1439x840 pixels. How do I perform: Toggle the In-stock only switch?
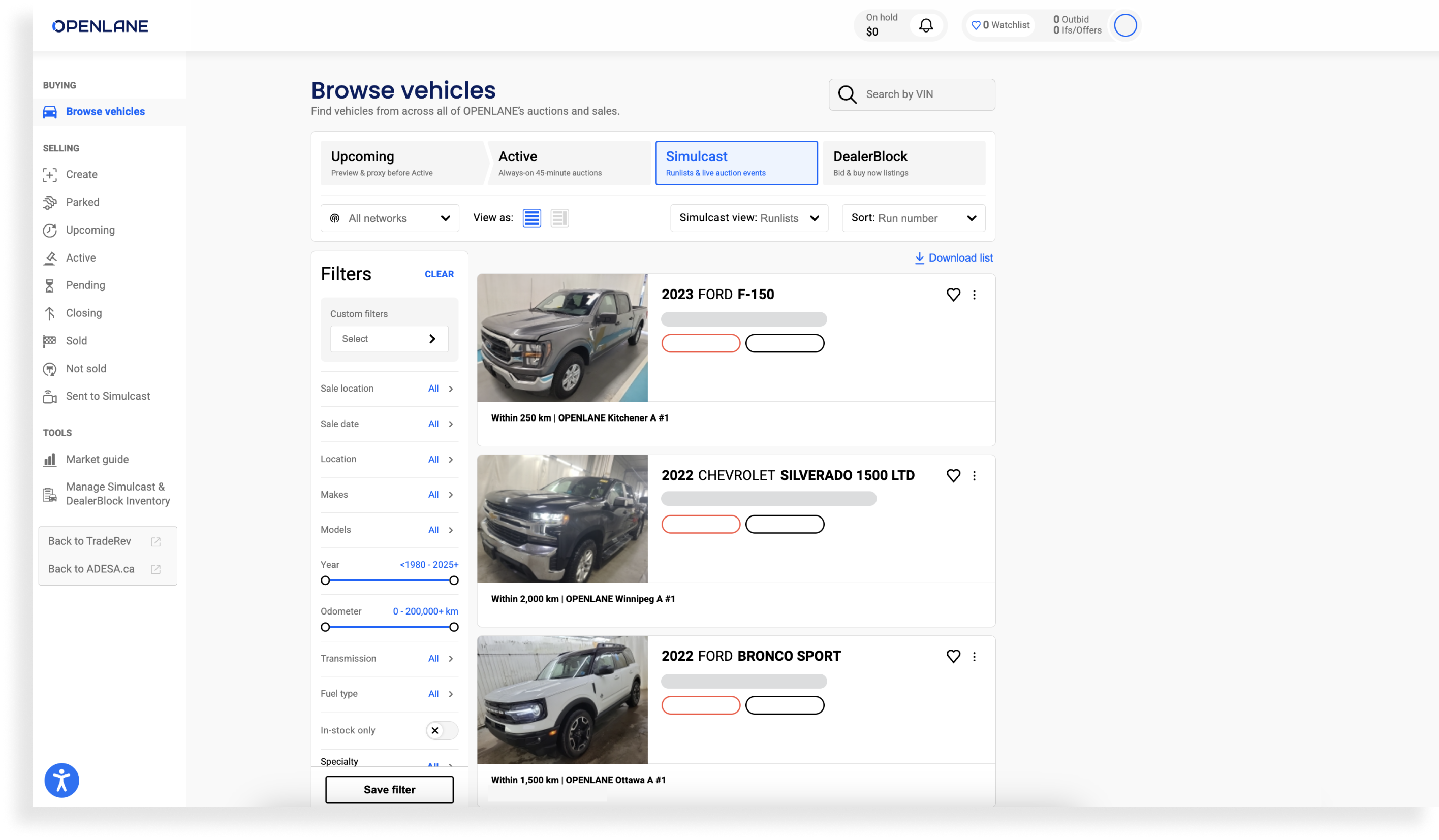click(442, 730)
